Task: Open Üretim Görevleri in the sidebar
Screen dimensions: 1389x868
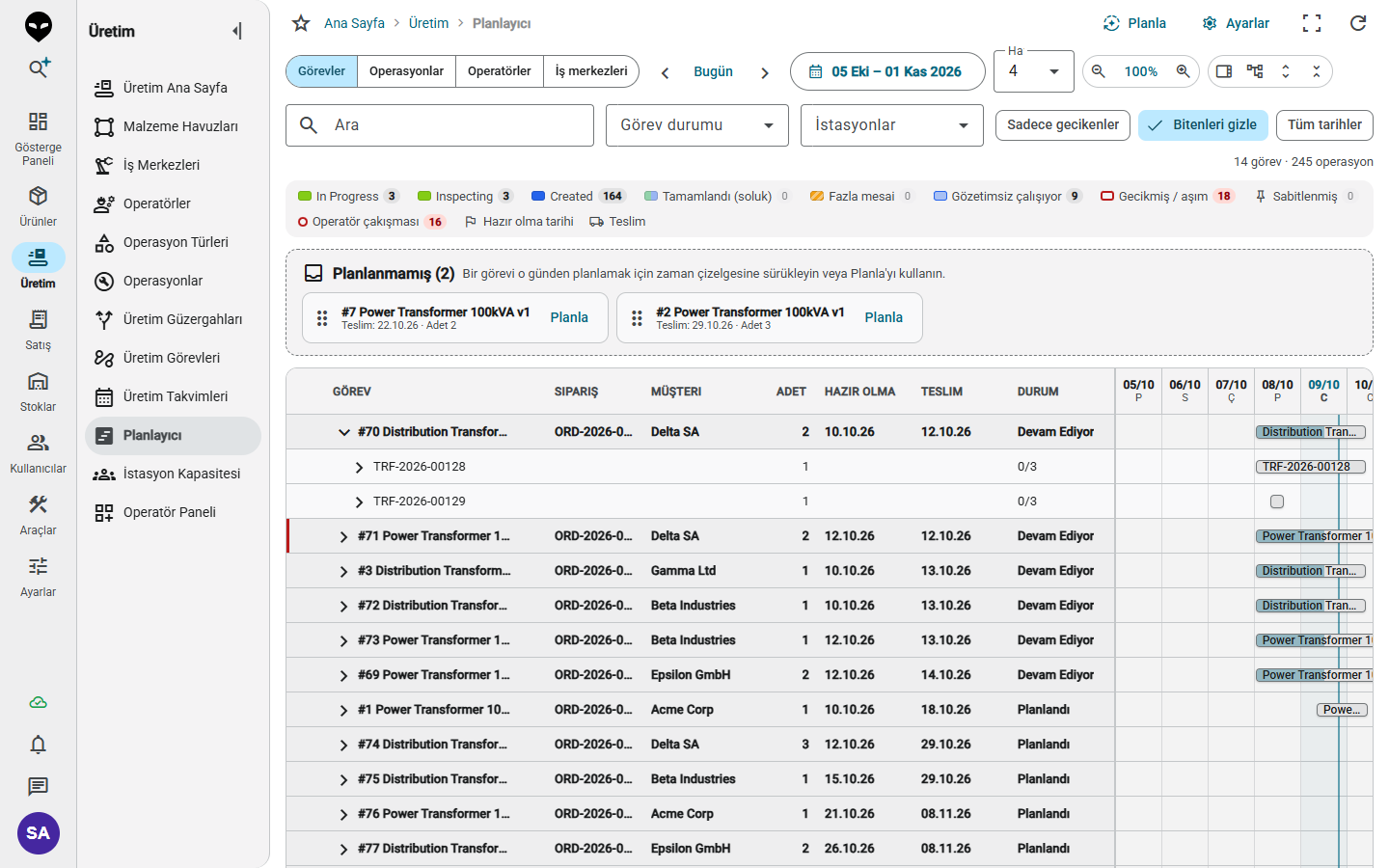Action: pyautogui.click(x=173, y=358)
